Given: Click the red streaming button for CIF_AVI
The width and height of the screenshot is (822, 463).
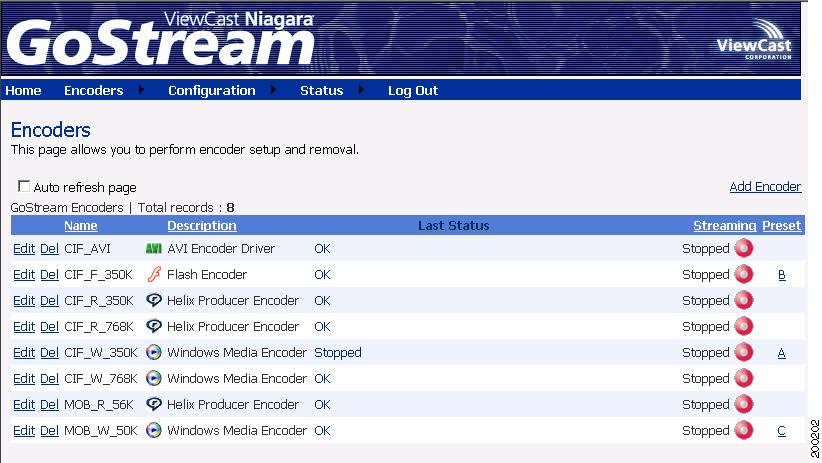Looking at the screenshot, I should pyautogui.click(x=744, y=248).
